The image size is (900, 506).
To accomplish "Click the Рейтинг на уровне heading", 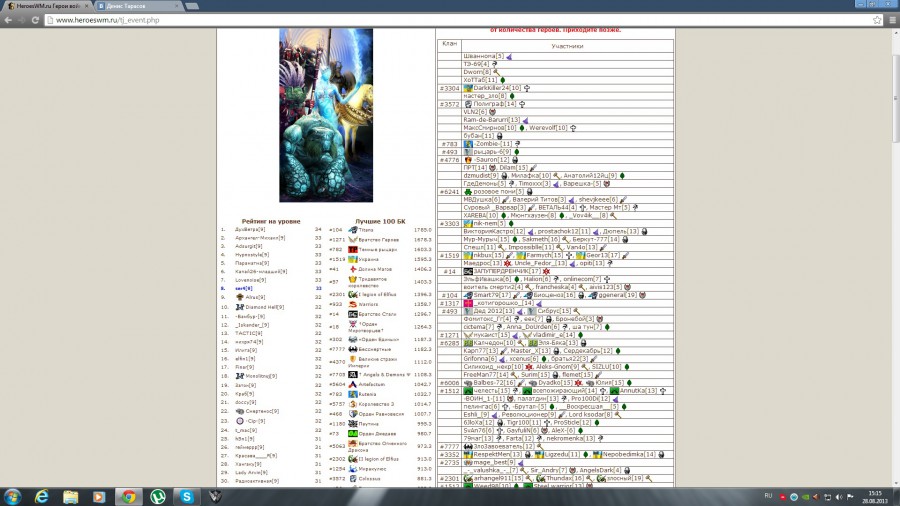I will click(271, 221).
